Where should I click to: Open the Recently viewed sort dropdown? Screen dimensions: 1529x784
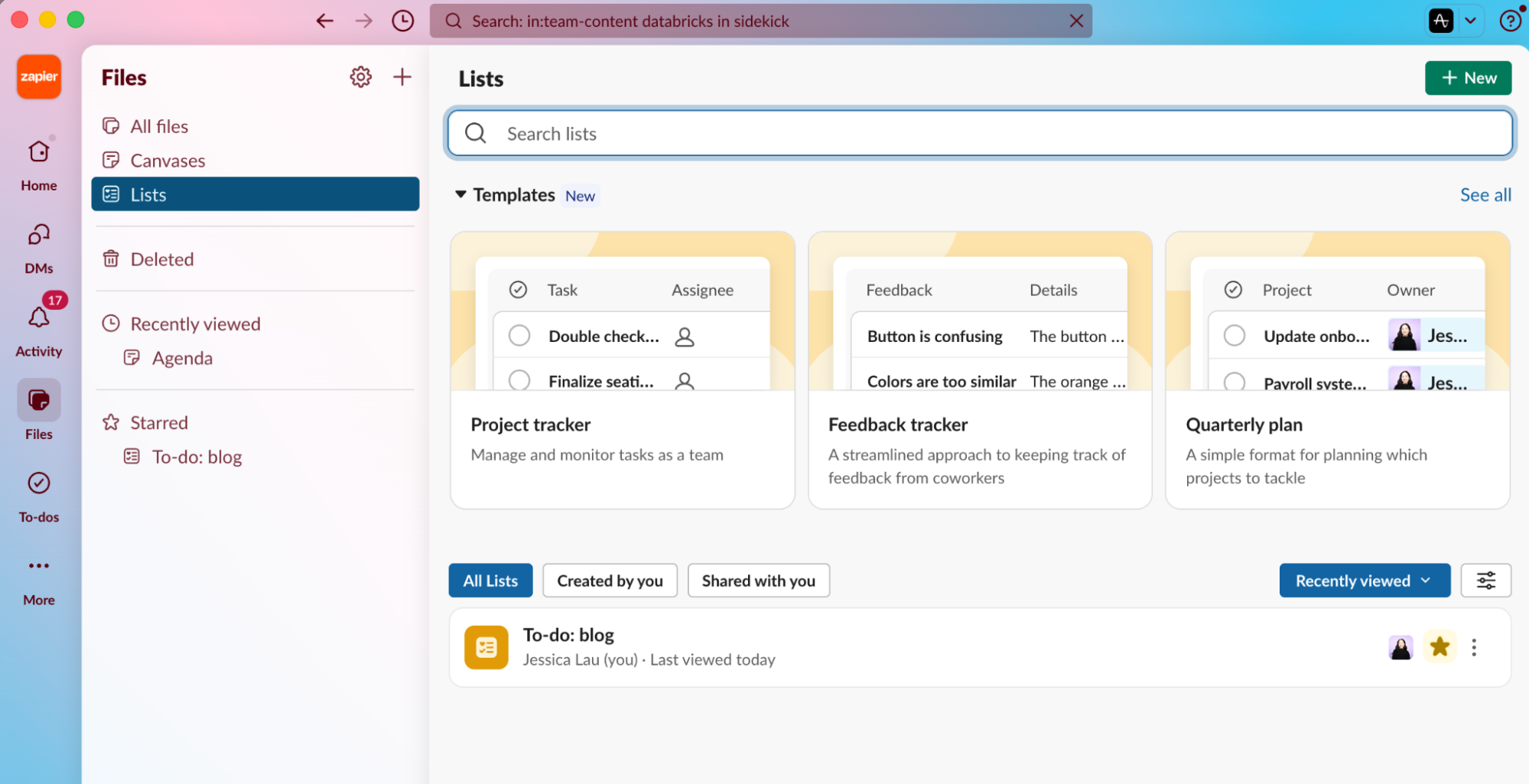coord(1365,581)
